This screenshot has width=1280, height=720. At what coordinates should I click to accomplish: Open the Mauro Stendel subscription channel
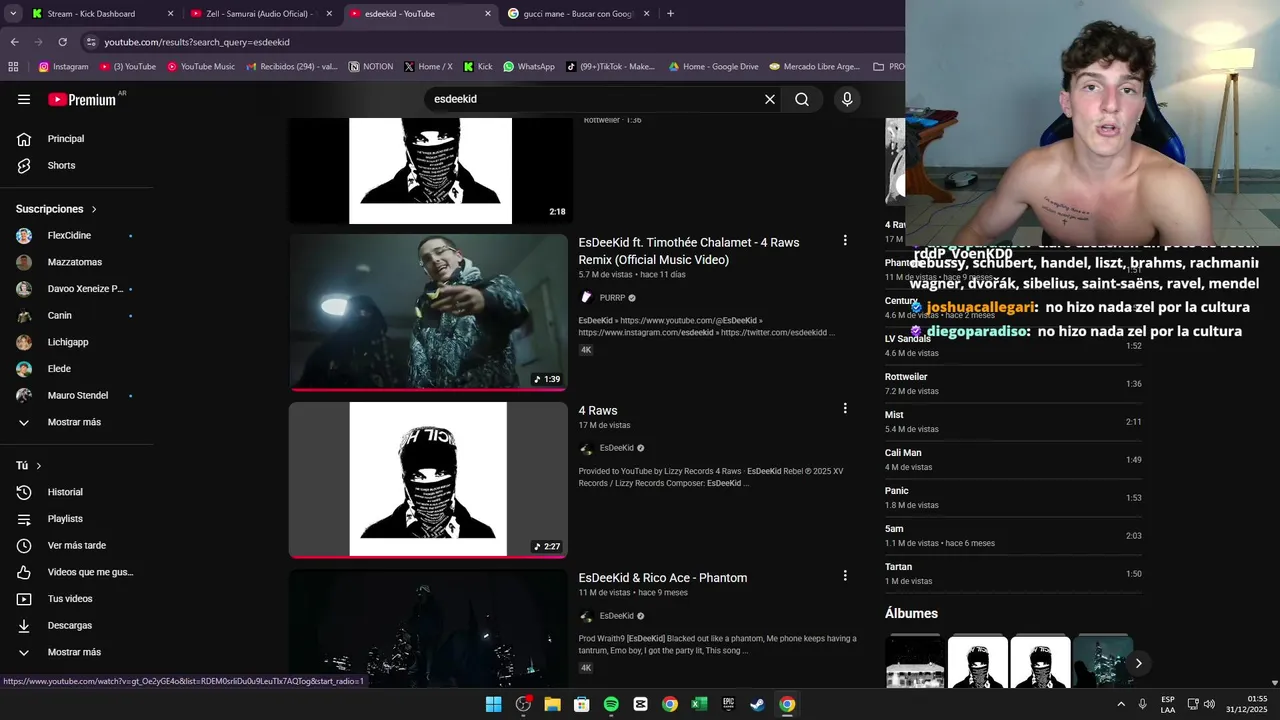point(76,395)
